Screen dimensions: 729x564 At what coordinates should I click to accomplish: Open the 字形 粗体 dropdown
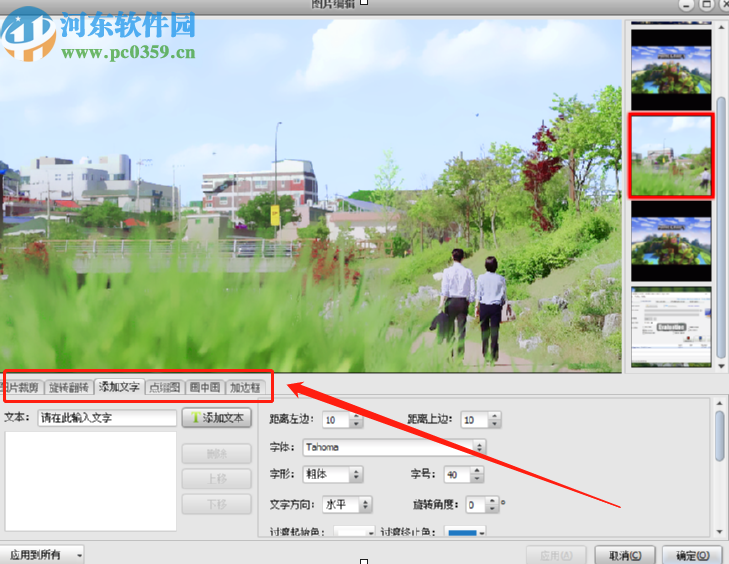332,474
